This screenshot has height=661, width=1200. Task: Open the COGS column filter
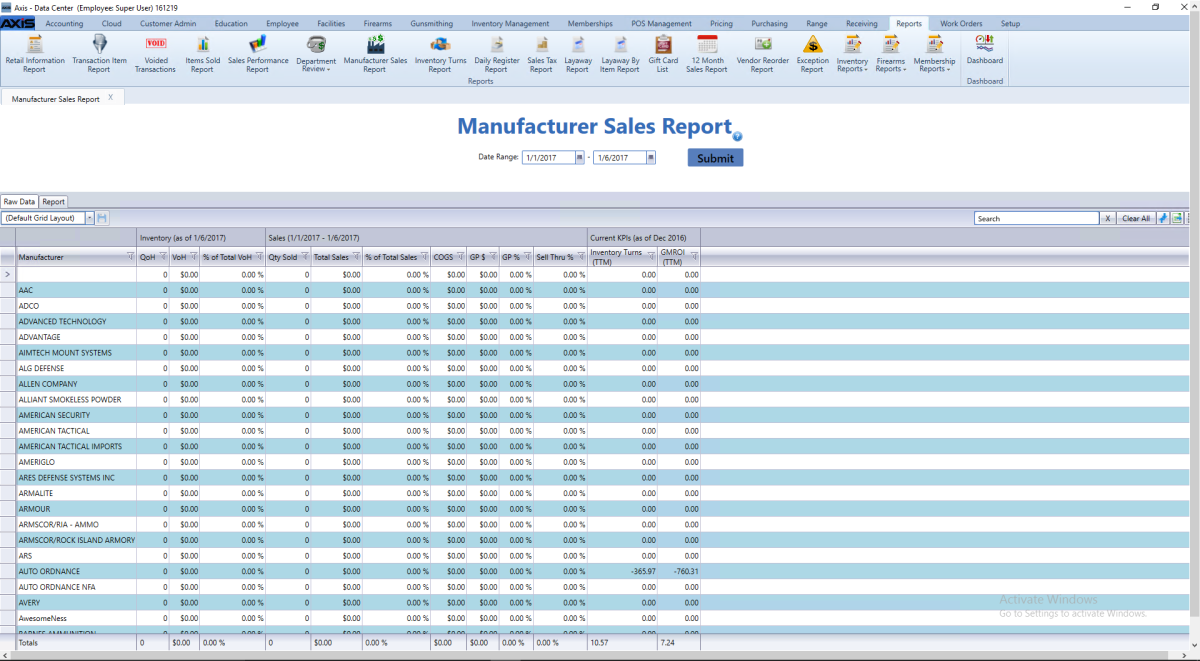tap(461, 257)
